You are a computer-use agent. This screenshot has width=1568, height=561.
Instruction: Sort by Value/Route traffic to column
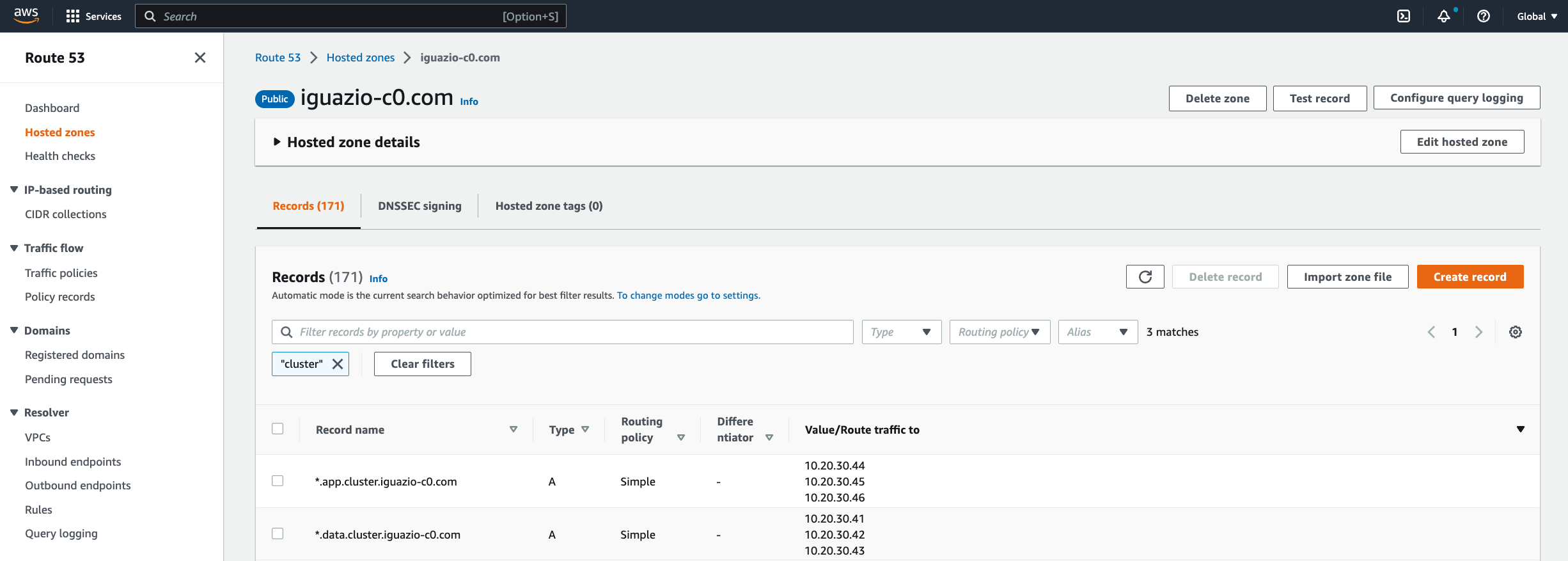click(x=1521, y=429)
